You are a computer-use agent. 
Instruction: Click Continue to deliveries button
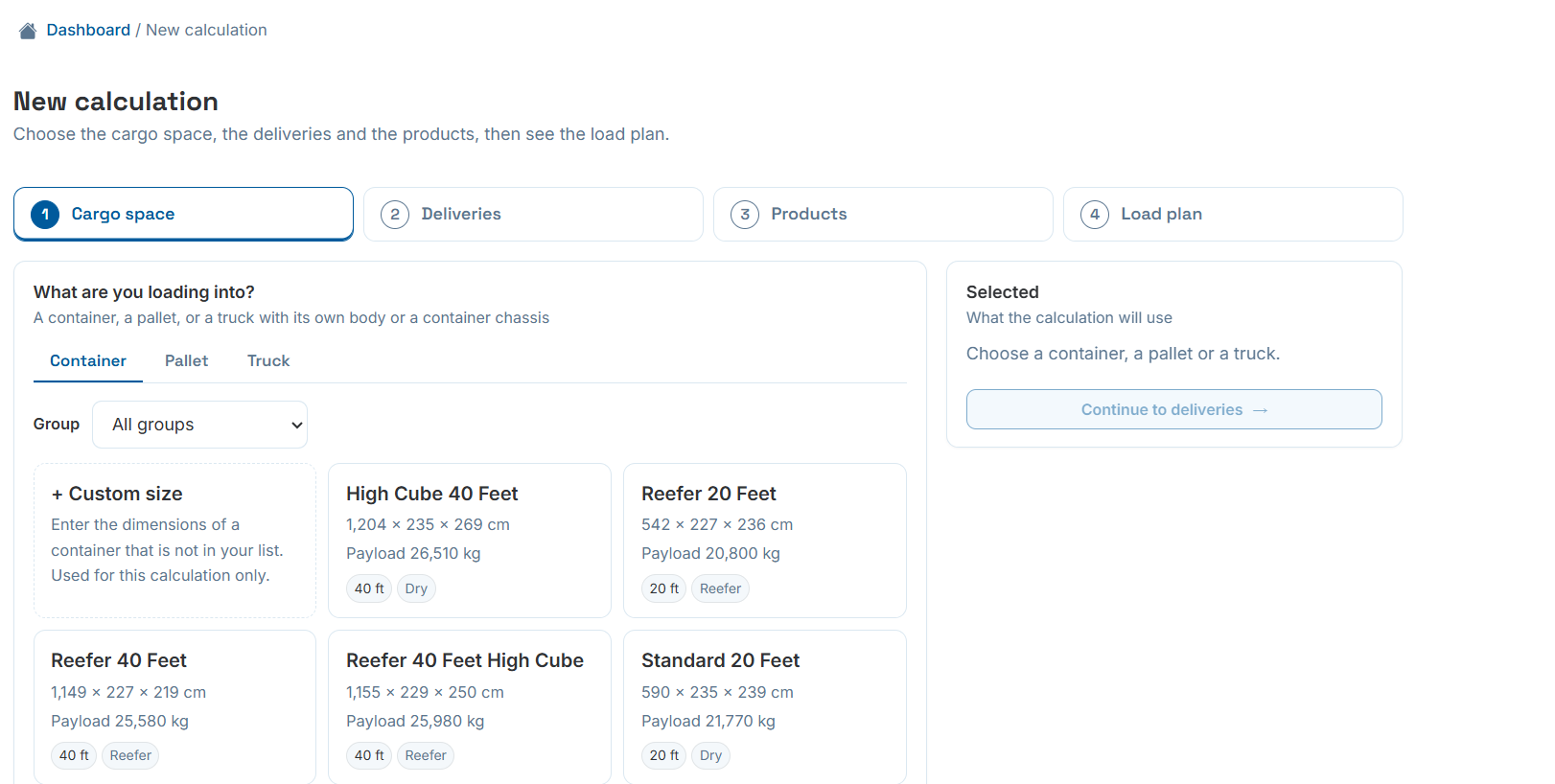pyautogui.click(x=1173, y=409)
